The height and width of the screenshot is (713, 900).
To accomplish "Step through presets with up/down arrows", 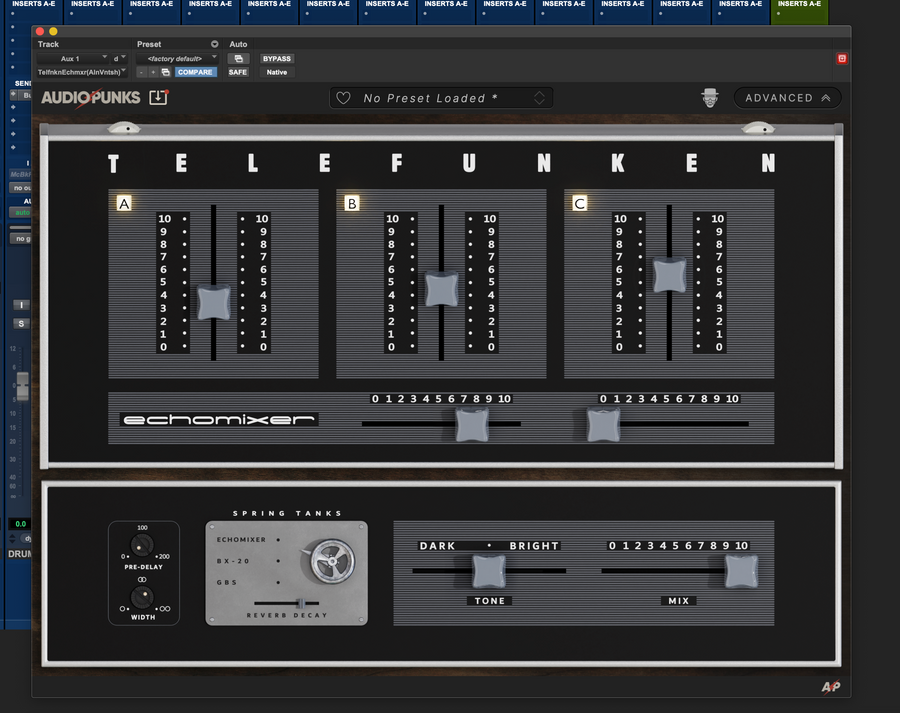I will 539,98.
